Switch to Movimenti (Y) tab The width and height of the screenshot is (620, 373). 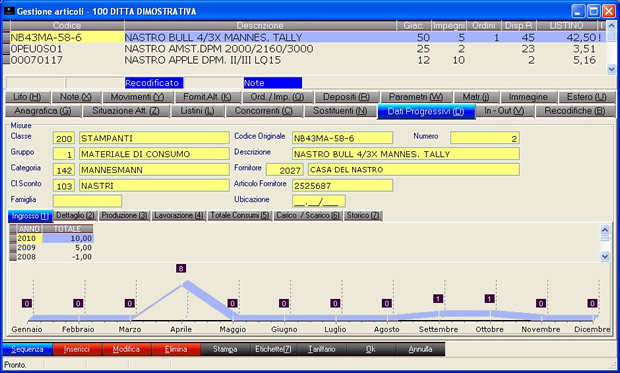(137, 97)
